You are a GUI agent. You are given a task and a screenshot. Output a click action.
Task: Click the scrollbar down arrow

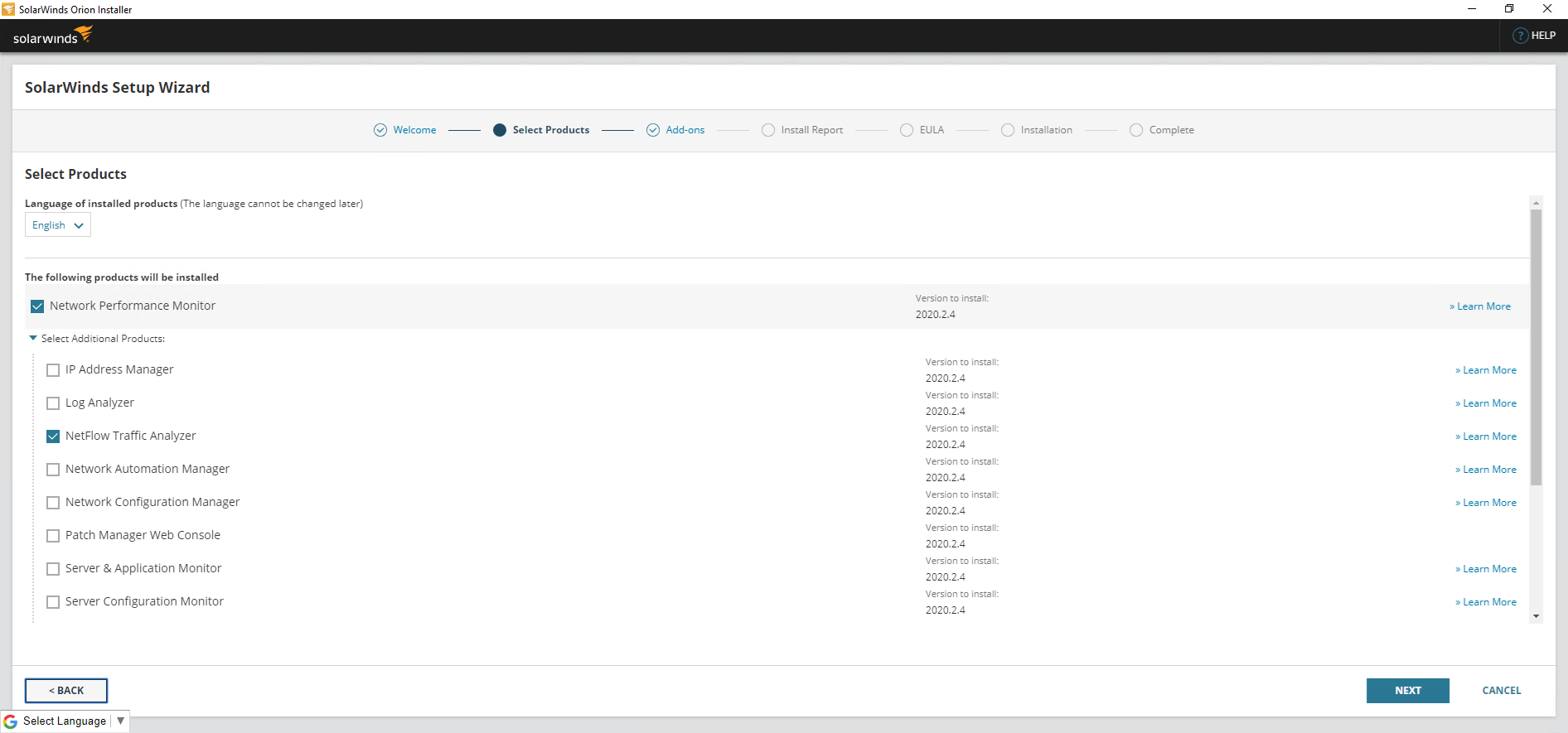pos(1536,616)
